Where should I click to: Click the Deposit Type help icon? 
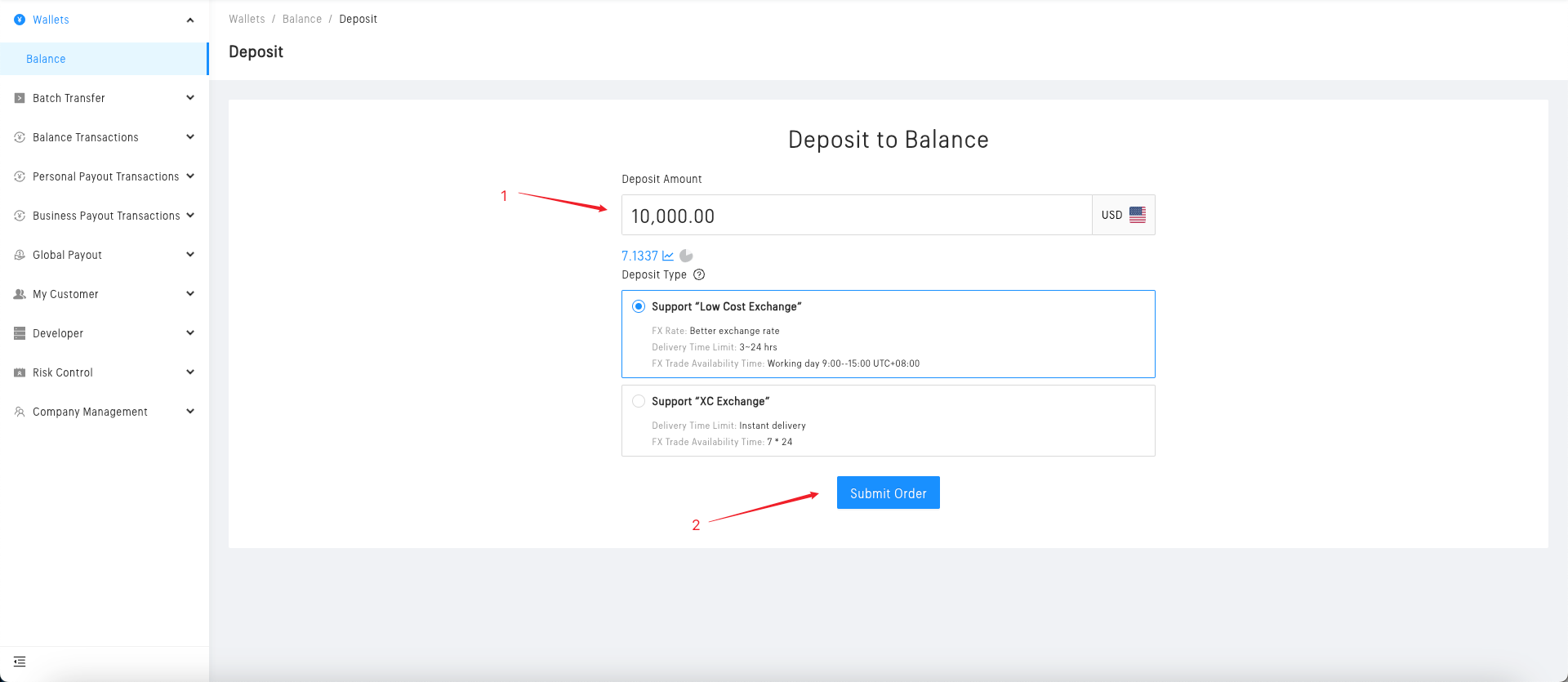[699, 274]
